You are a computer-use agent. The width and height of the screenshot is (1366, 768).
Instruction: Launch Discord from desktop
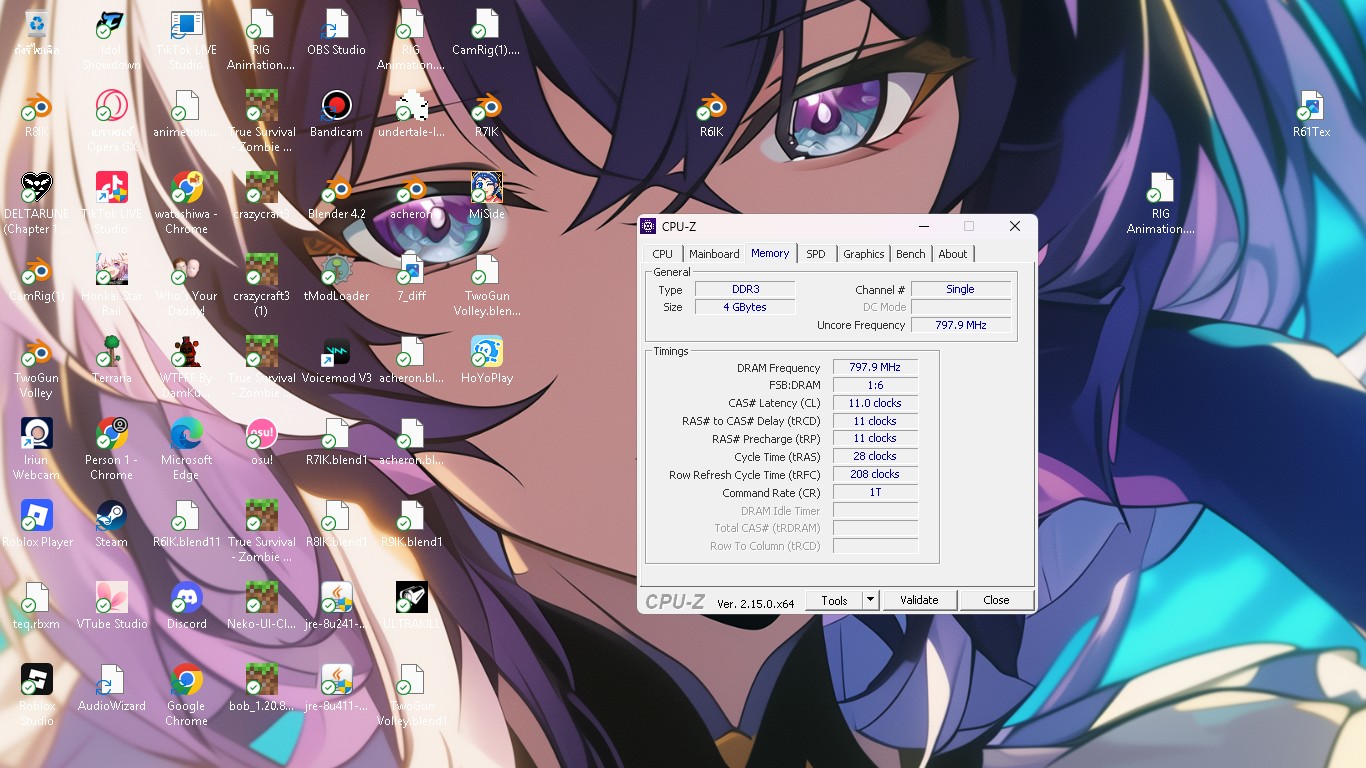coord(186,606)
